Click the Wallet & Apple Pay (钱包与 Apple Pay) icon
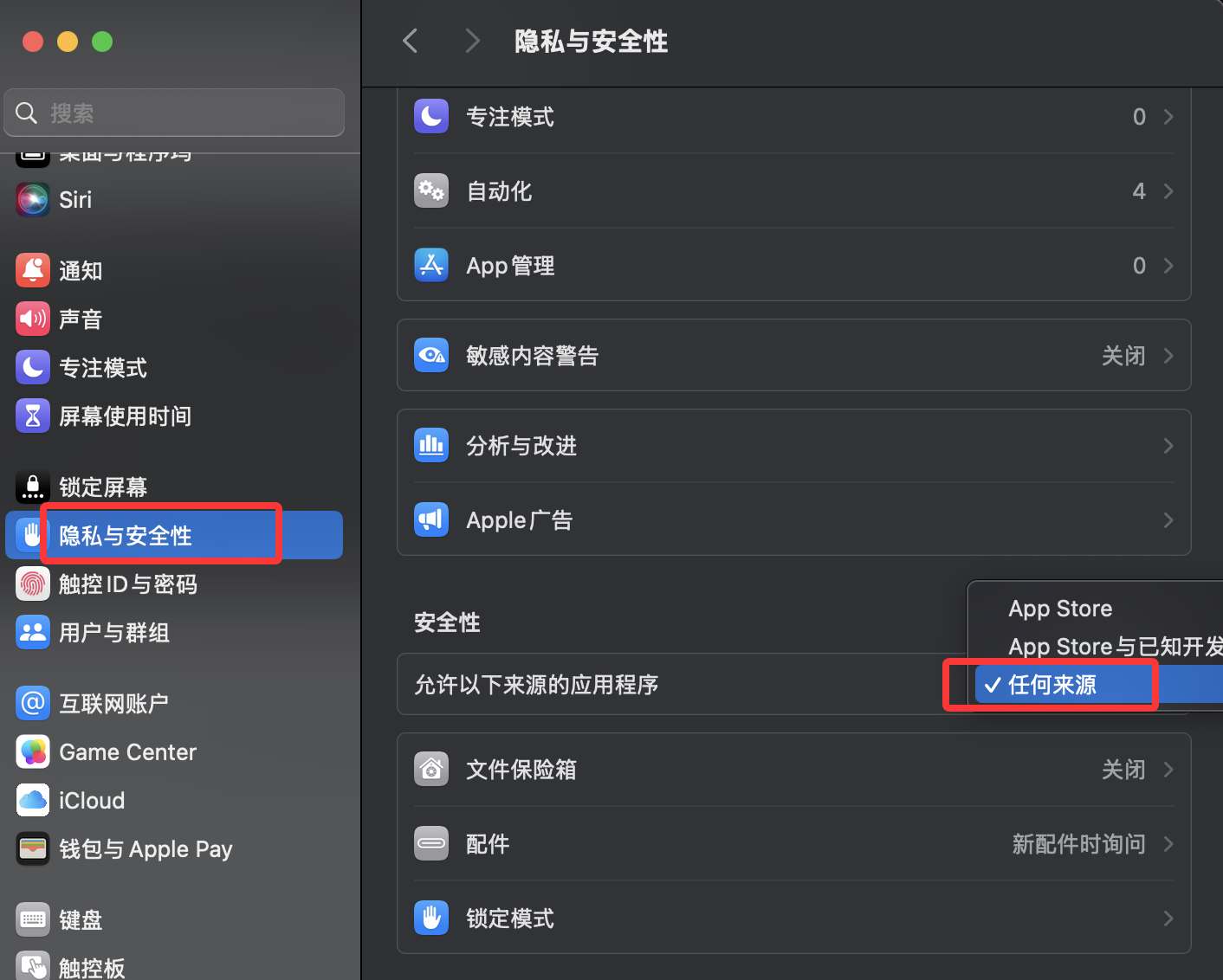 coord(33,849)
